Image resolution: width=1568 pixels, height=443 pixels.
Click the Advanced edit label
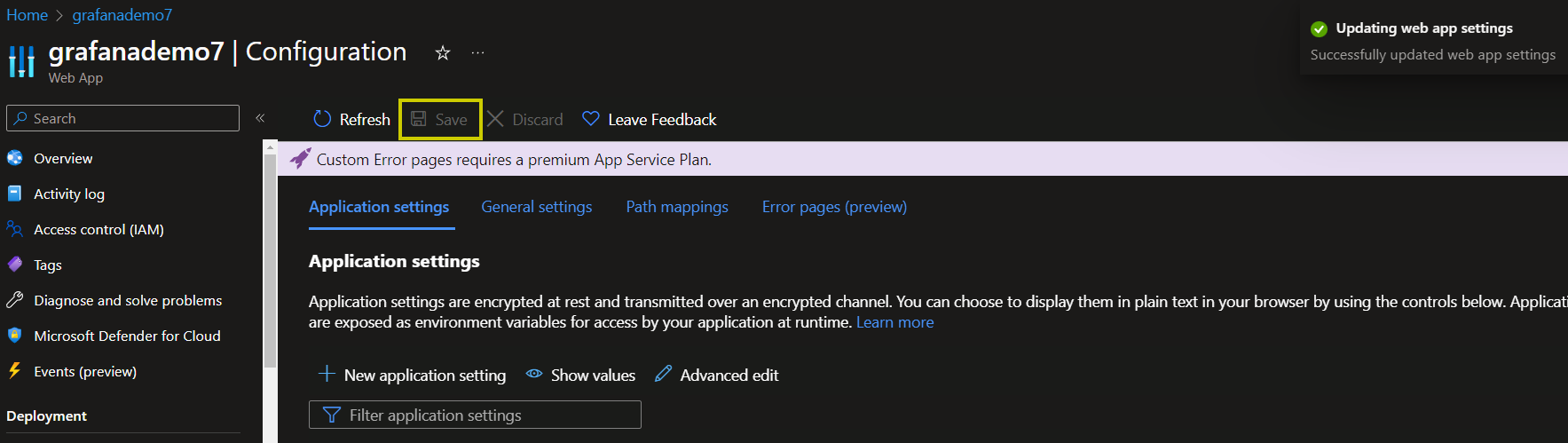coord(729,375)
